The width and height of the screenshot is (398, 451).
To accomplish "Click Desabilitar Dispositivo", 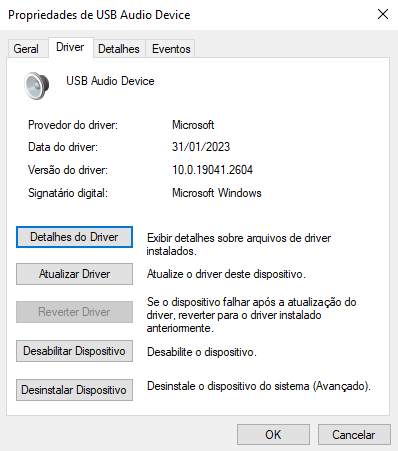I will (74, 351).
